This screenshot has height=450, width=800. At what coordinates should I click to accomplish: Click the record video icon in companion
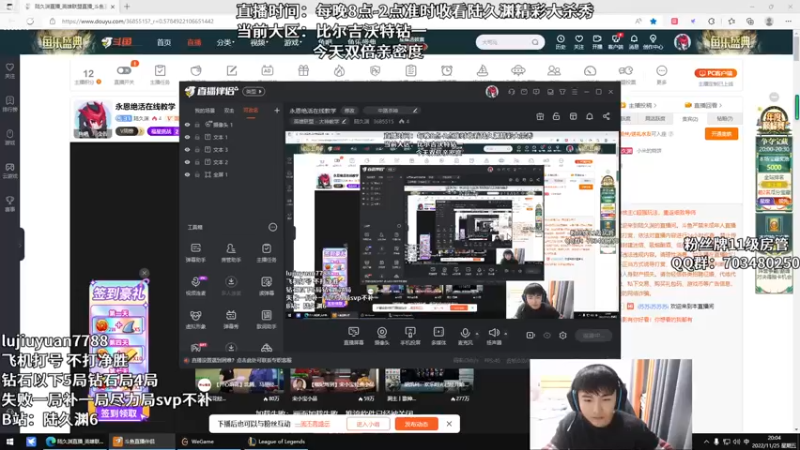tap(531, 336)
